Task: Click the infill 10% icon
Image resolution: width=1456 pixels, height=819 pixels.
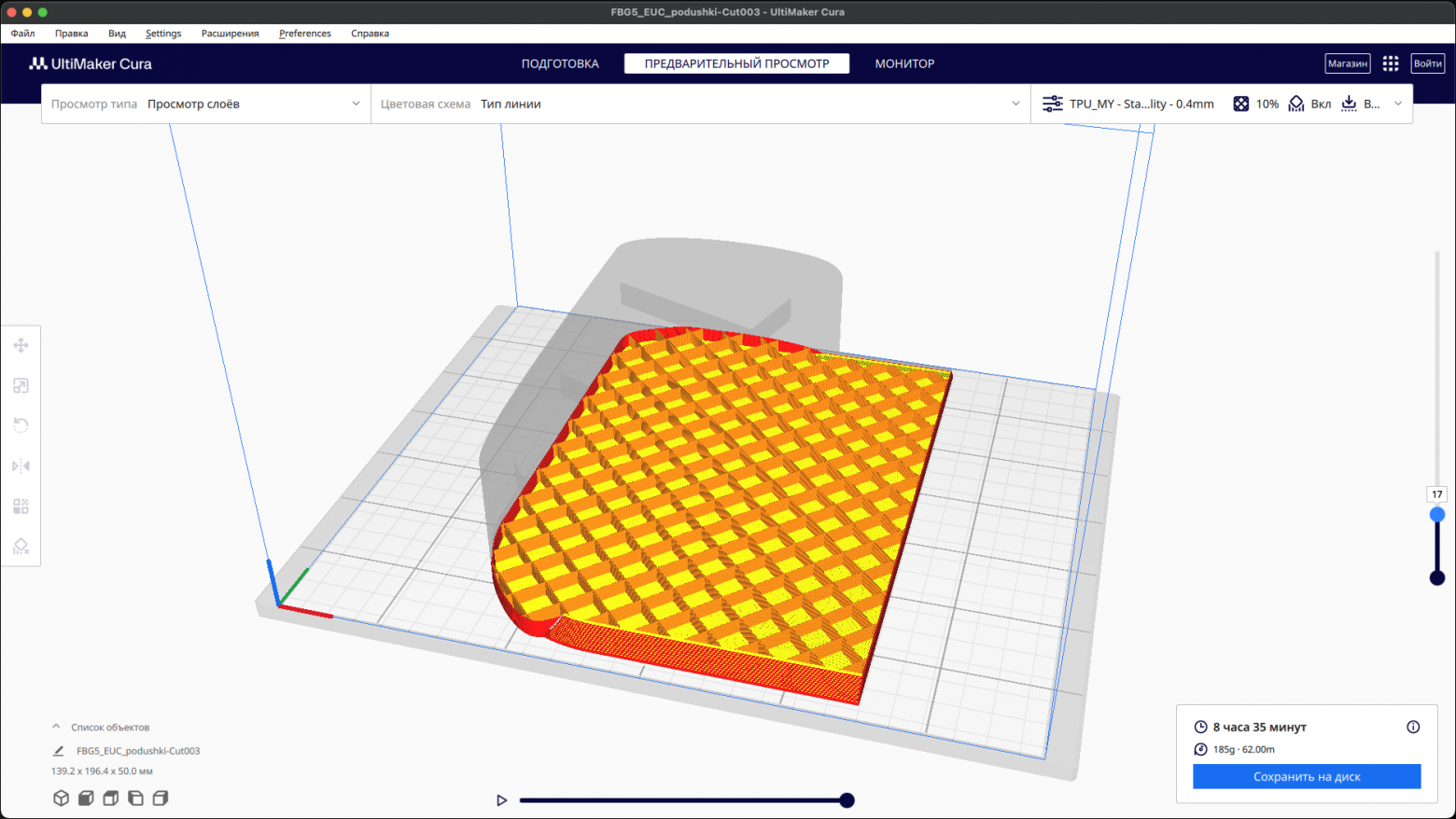Action: [1240, 104]
